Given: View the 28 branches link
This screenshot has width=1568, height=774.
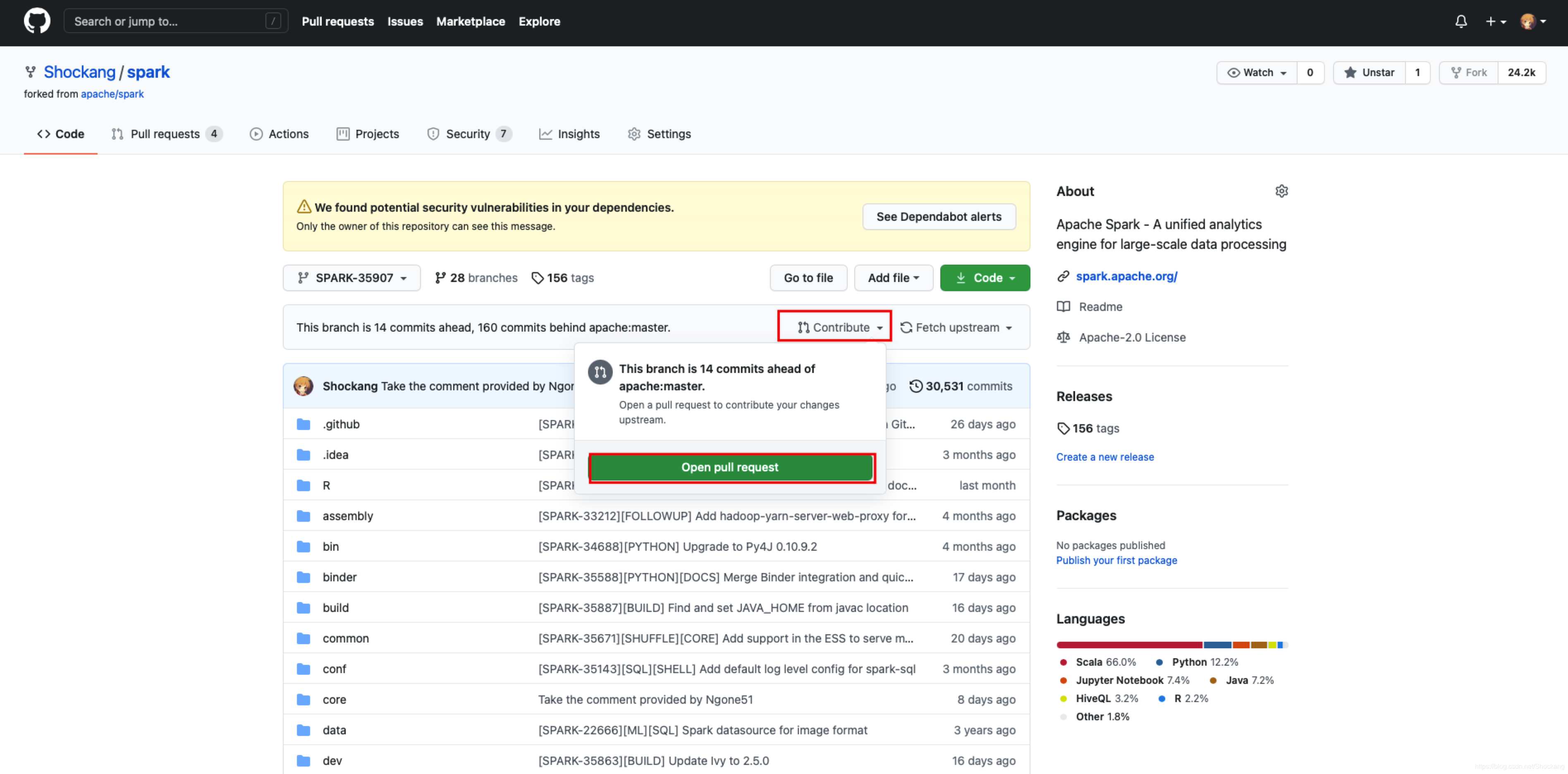Looking at the screenshot, I should (476, 277).
